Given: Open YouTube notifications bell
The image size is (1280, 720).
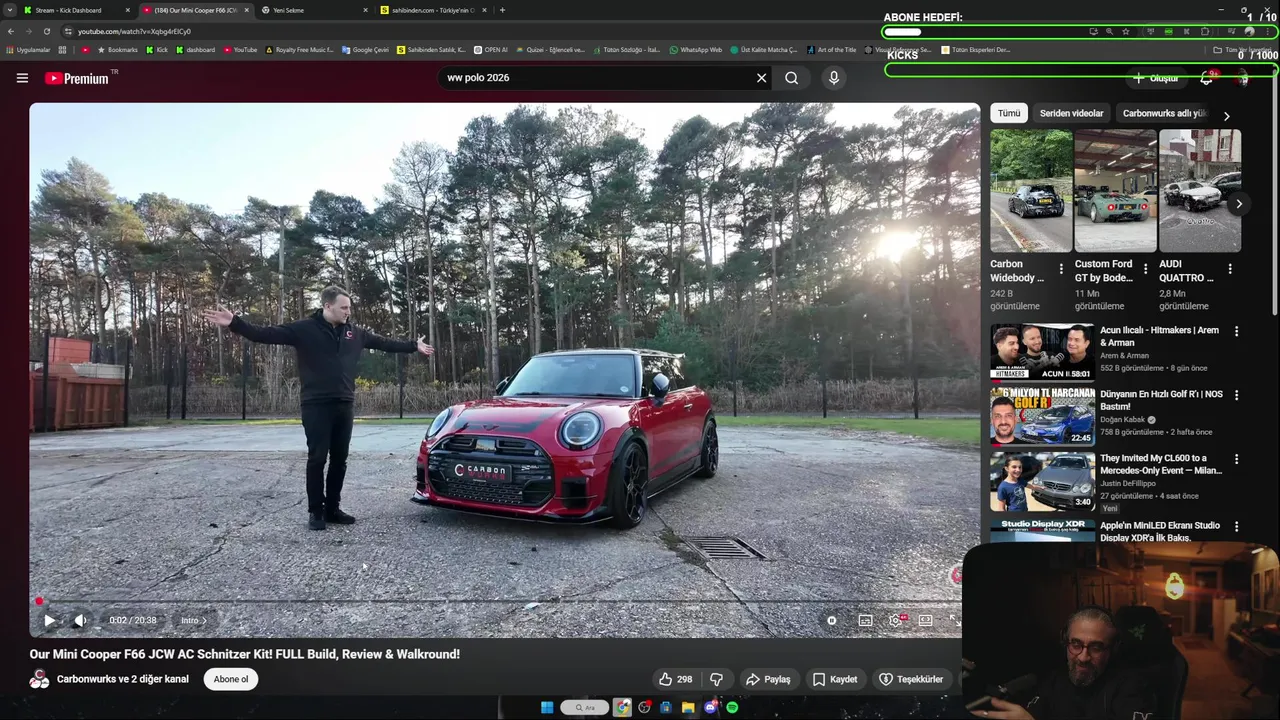Looking at the screenshot, I should pyautogui.click(x=1206, y=78).
